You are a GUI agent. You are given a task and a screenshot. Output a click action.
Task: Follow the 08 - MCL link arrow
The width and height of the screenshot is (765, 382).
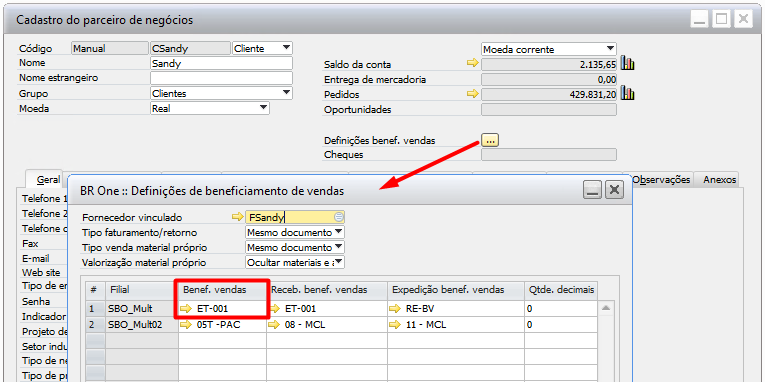[x=275, y=324]
